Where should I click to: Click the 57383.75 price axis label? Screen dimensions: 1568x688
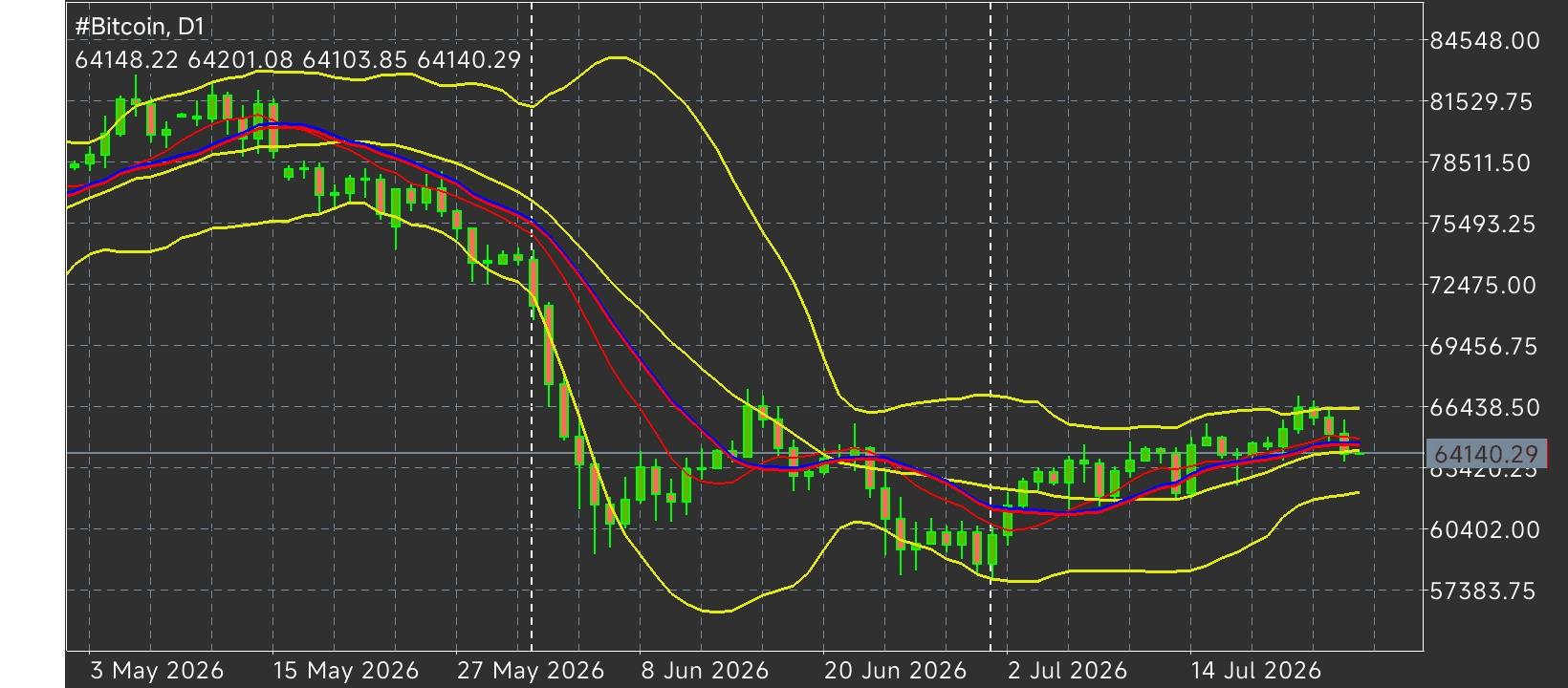click(1482, 591)
